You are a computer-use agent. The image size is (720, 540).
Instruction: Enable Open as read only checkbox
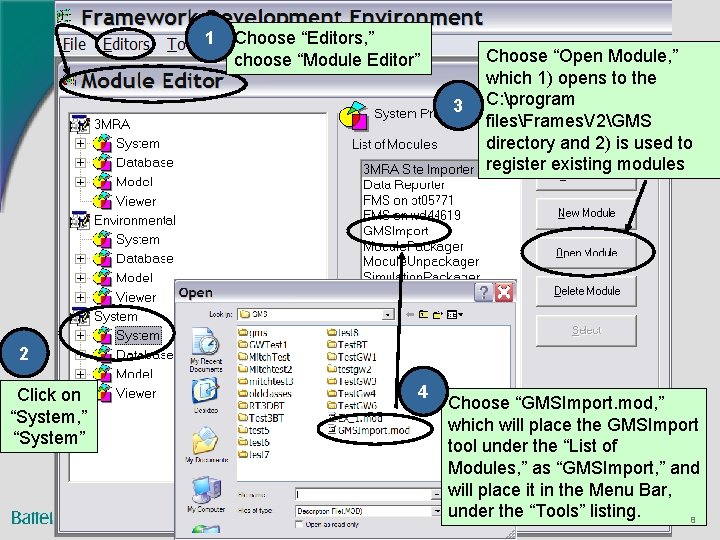[x=299, y=524]
